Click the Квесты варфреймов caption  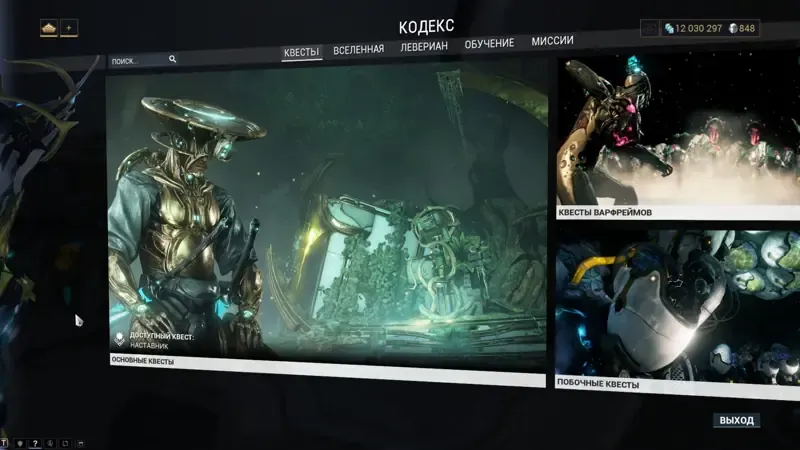click(x=605, y=213)
